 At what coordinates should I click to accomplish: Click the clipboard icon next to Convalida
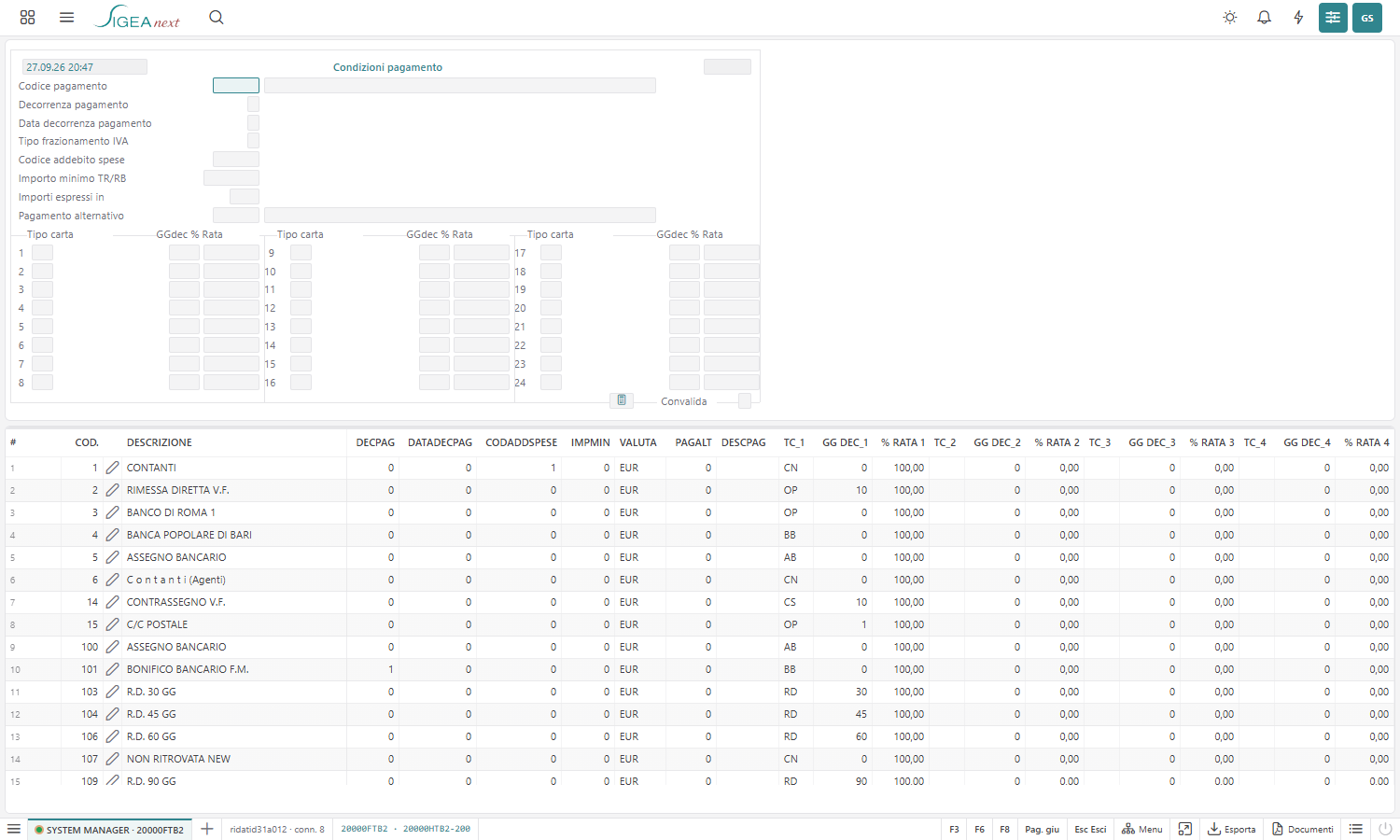tap(622, 400)
